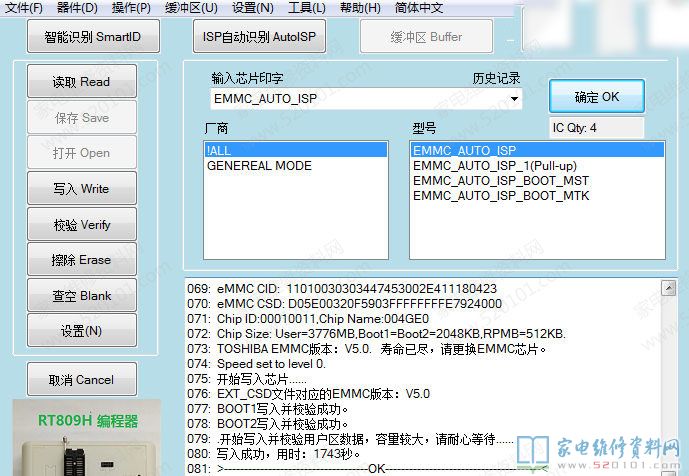This screenshot has width=689, height=476.
Task: Select GENEREAL MODE in vendor list
Action: tap(258, 166)
